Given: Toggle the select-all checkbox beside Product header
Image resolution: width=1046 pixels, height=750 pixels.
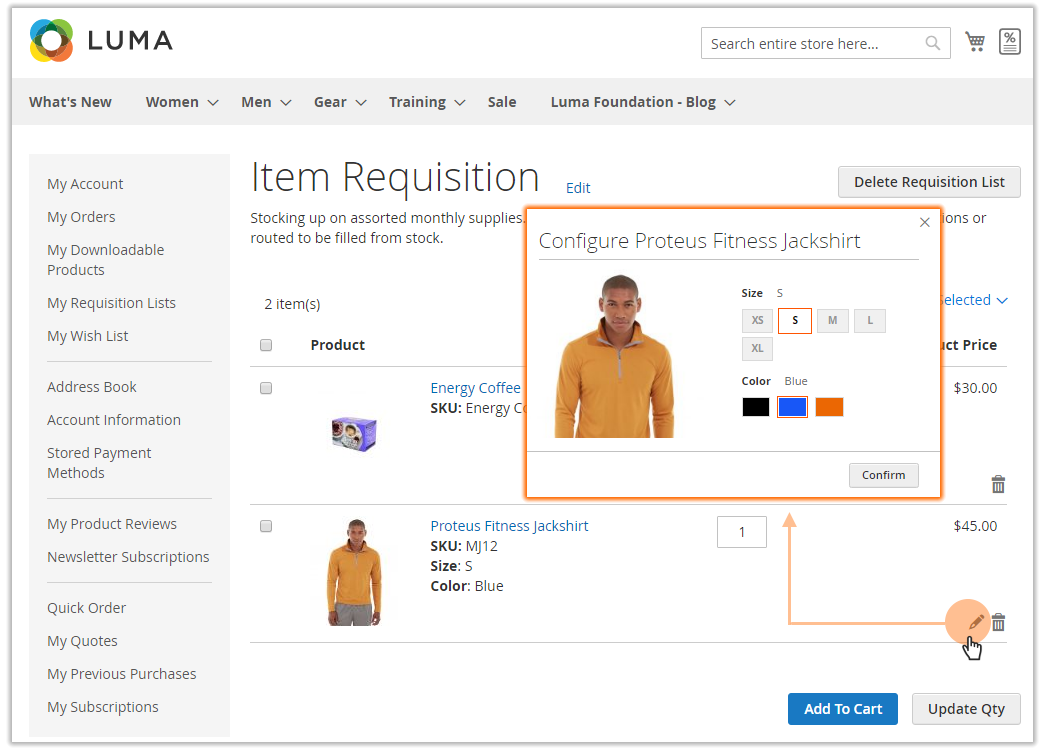Looking at the screenshot, I should pos(266,345).
